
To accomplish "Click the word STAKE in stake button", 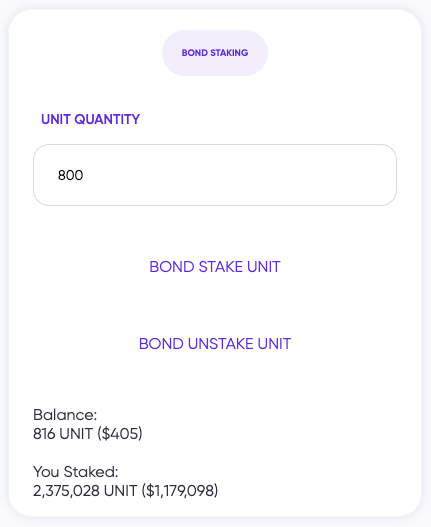I will pos(221,267).
